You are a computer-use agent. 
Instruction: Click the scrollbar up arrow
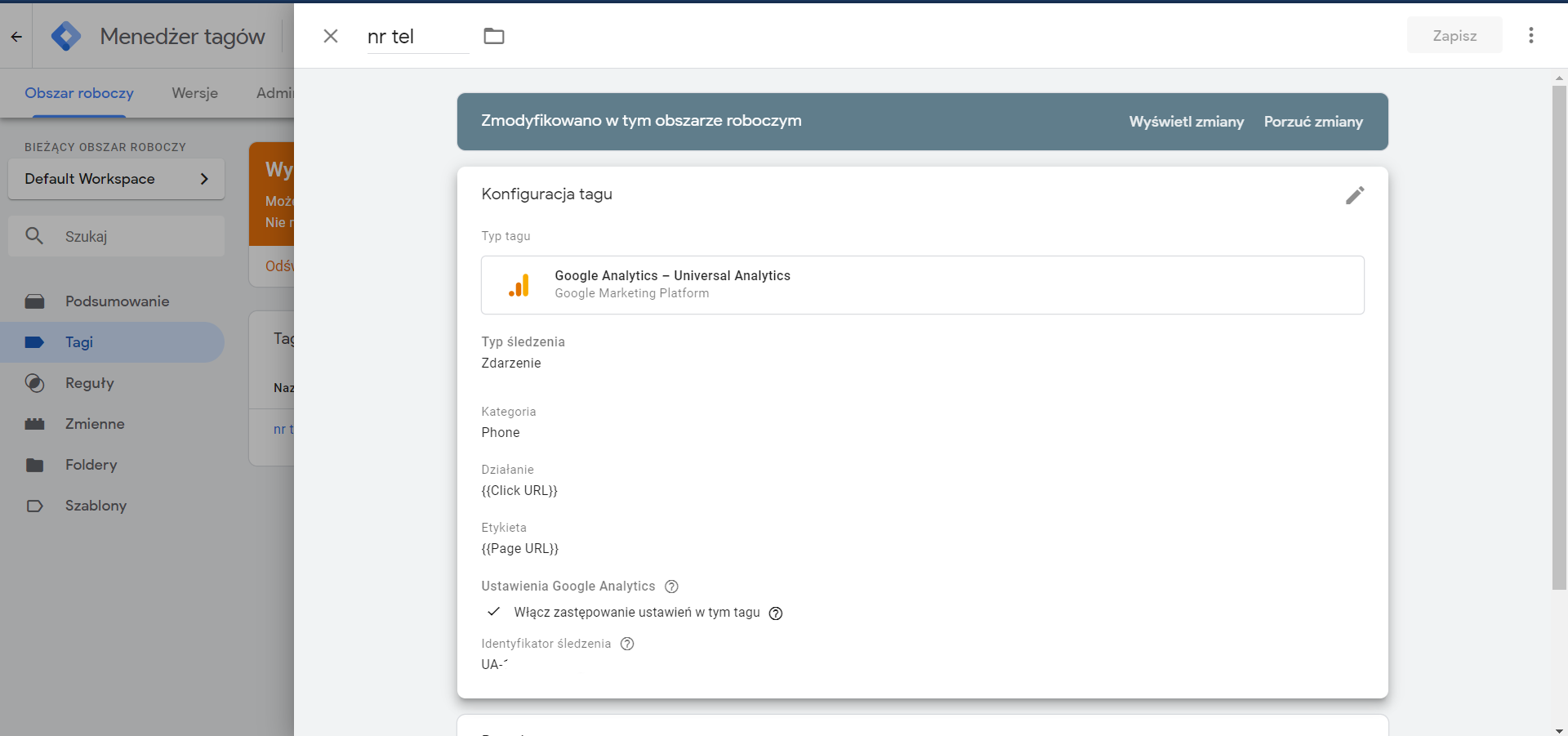(1559, 78)
